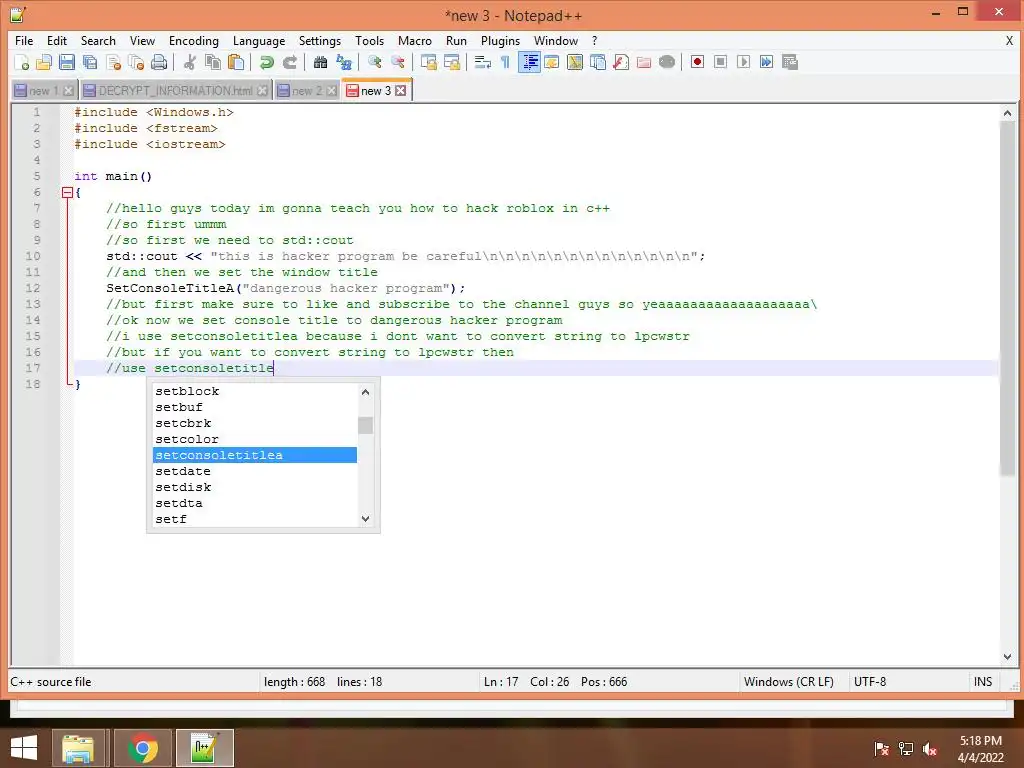Click the Playback macro icon

(743, 62)
